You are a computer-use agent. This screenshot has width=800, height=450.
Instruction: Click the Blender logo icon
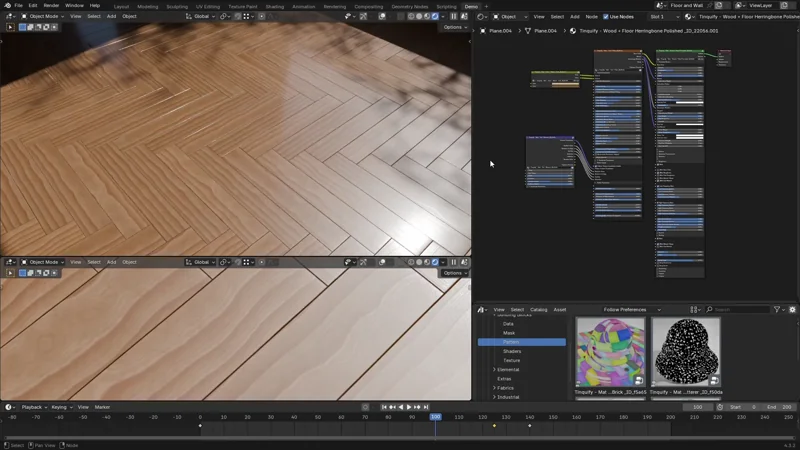[x=6, y=5]
